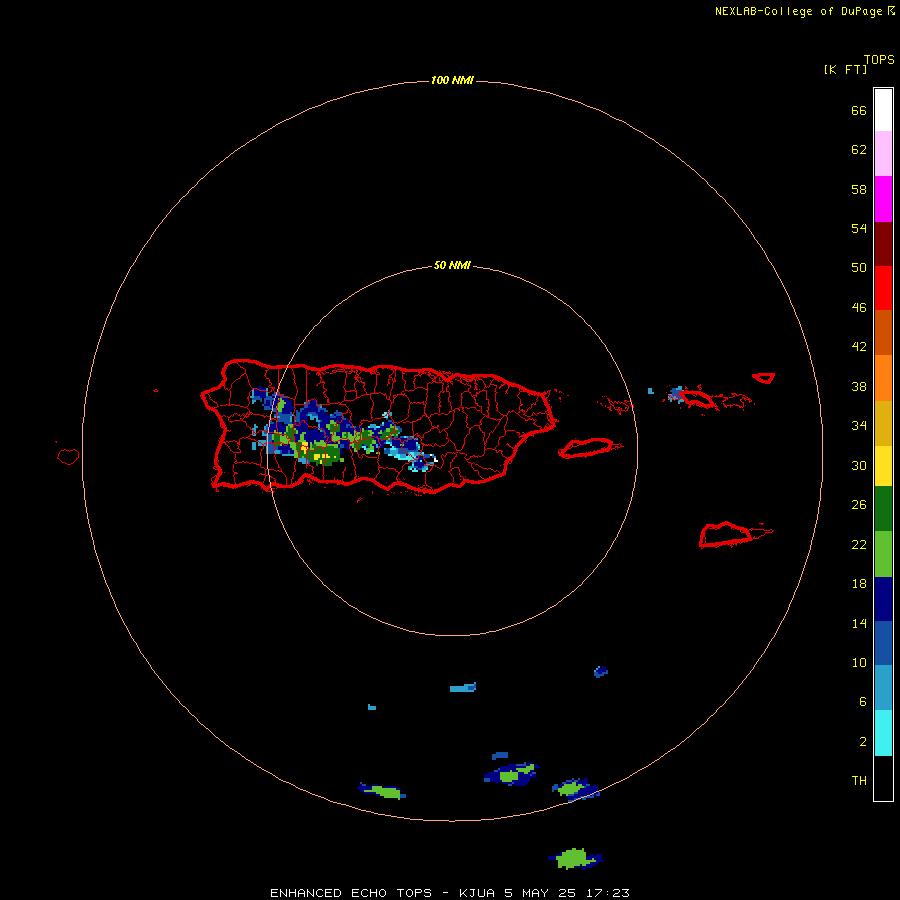Click the light green legend swatch

click(x=883, y=554)
